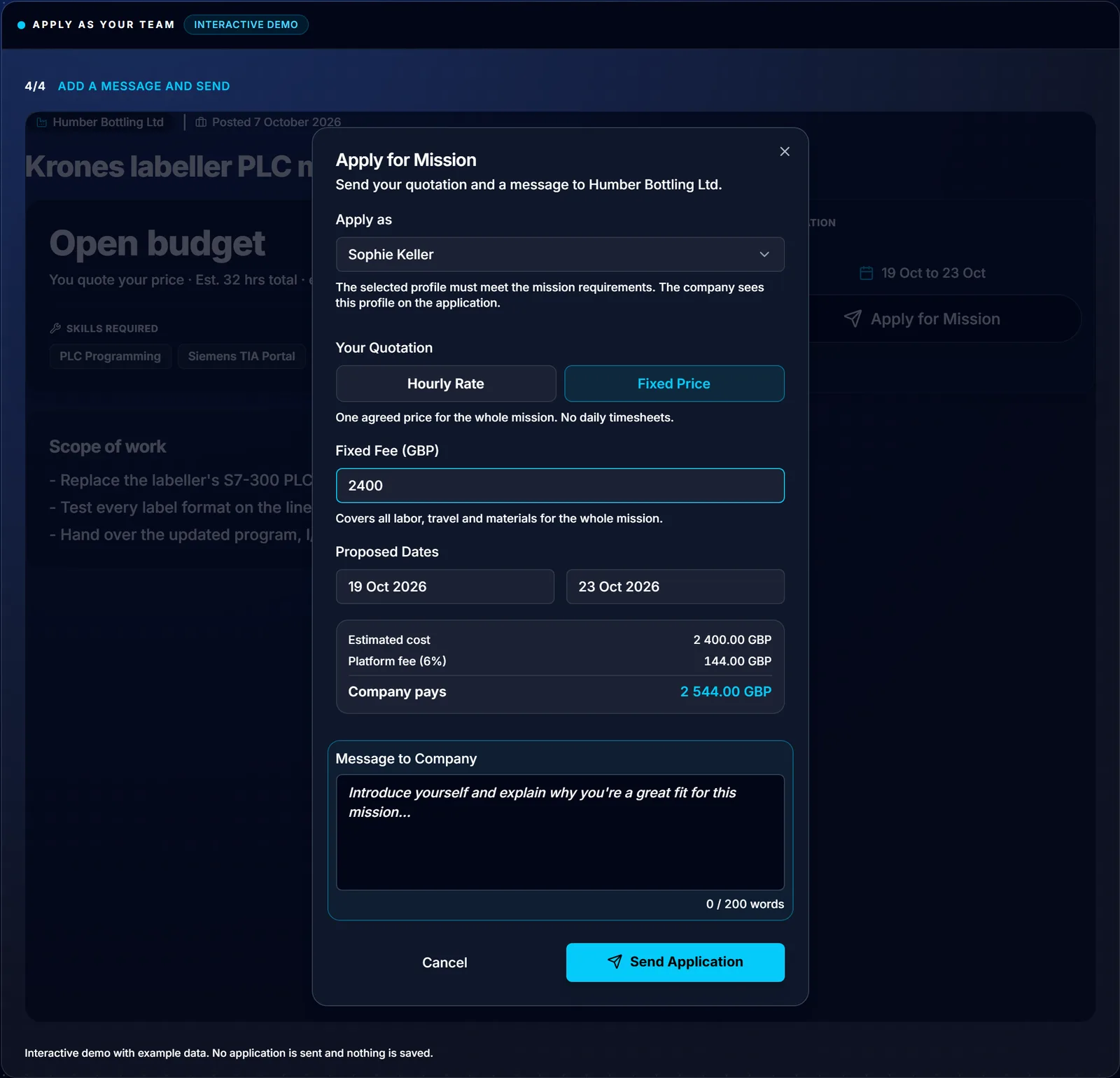Select the Hourly Rate quotation option
The width and height of the screenshot is (1120, 1078).
[446, 384]
